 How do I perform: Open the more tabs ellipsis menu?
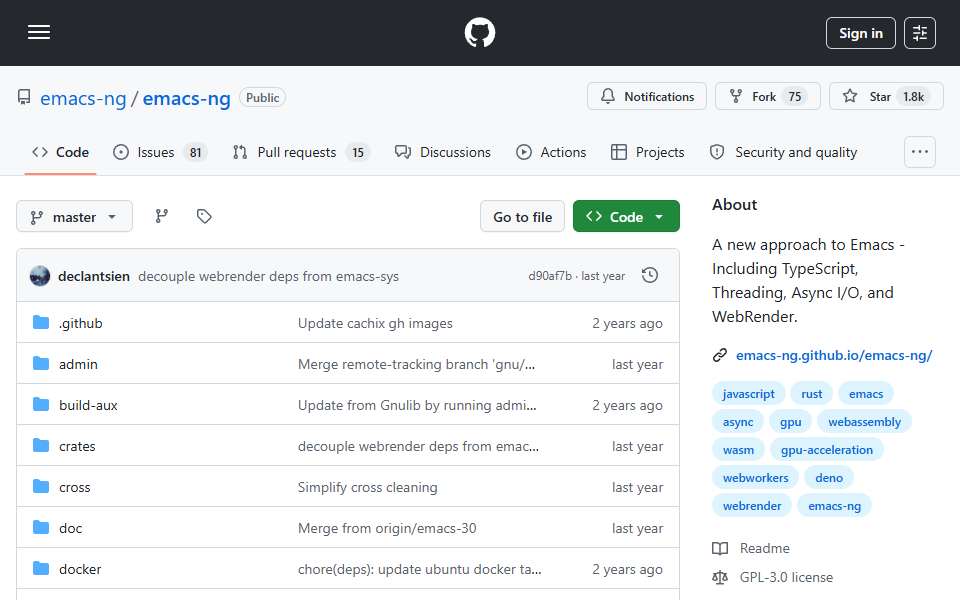(x=920, y=152)
